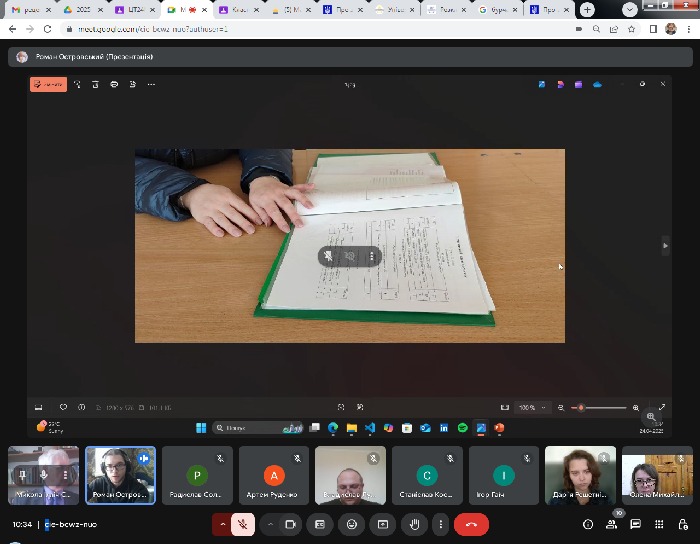Open a new browser tab
700x544 pixels.
586,9
